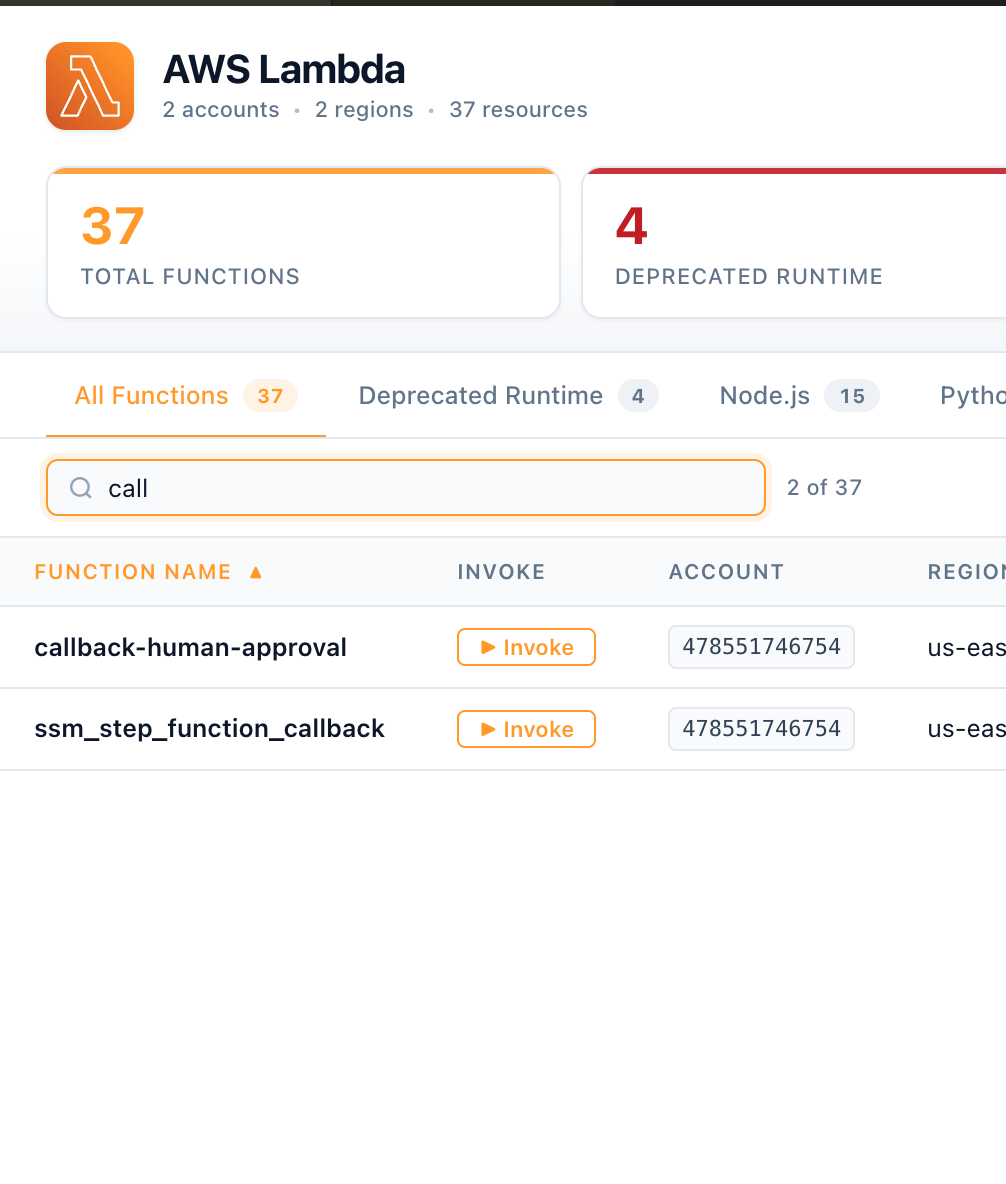
Task: Click the Account column header
Action: tap(727, 572)
